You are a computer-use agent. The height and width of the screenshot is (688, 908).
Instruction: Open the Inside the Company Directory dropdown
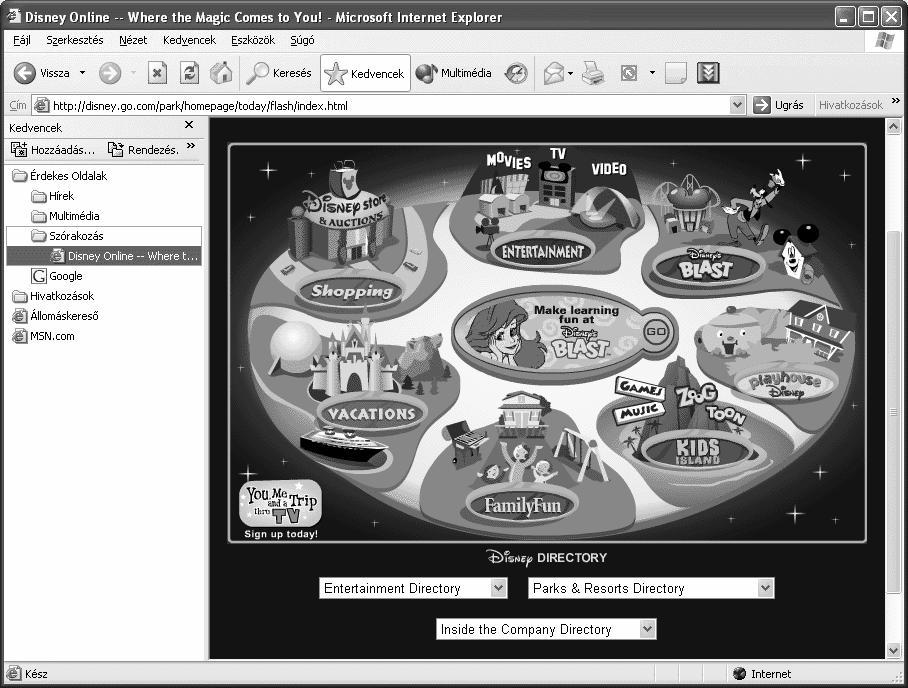click(546, 629)
